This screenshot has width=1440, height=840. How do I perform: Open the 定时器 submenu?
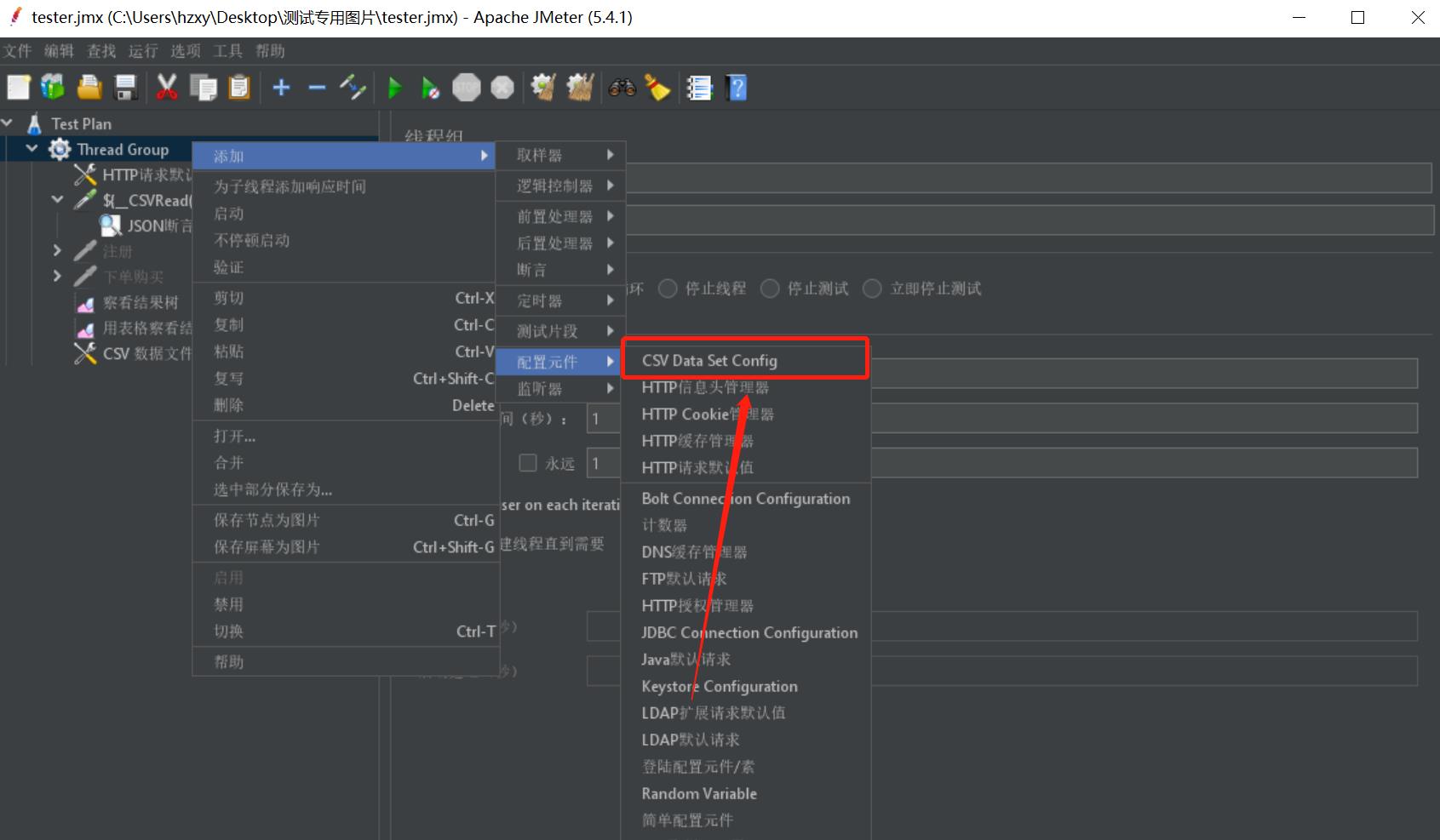coord(562,300)
